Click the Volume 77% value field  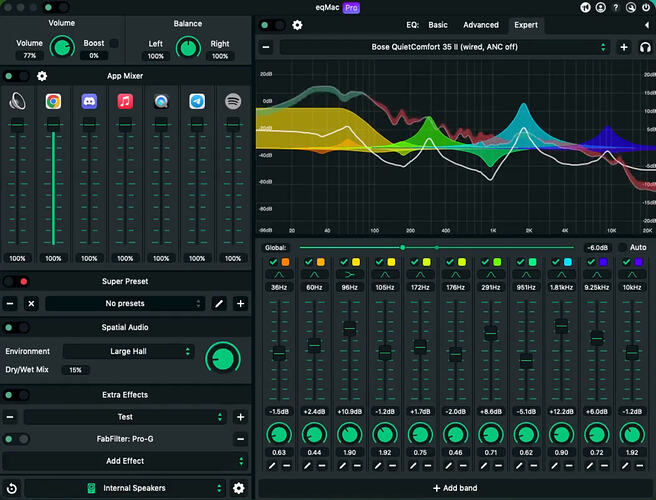29,56
